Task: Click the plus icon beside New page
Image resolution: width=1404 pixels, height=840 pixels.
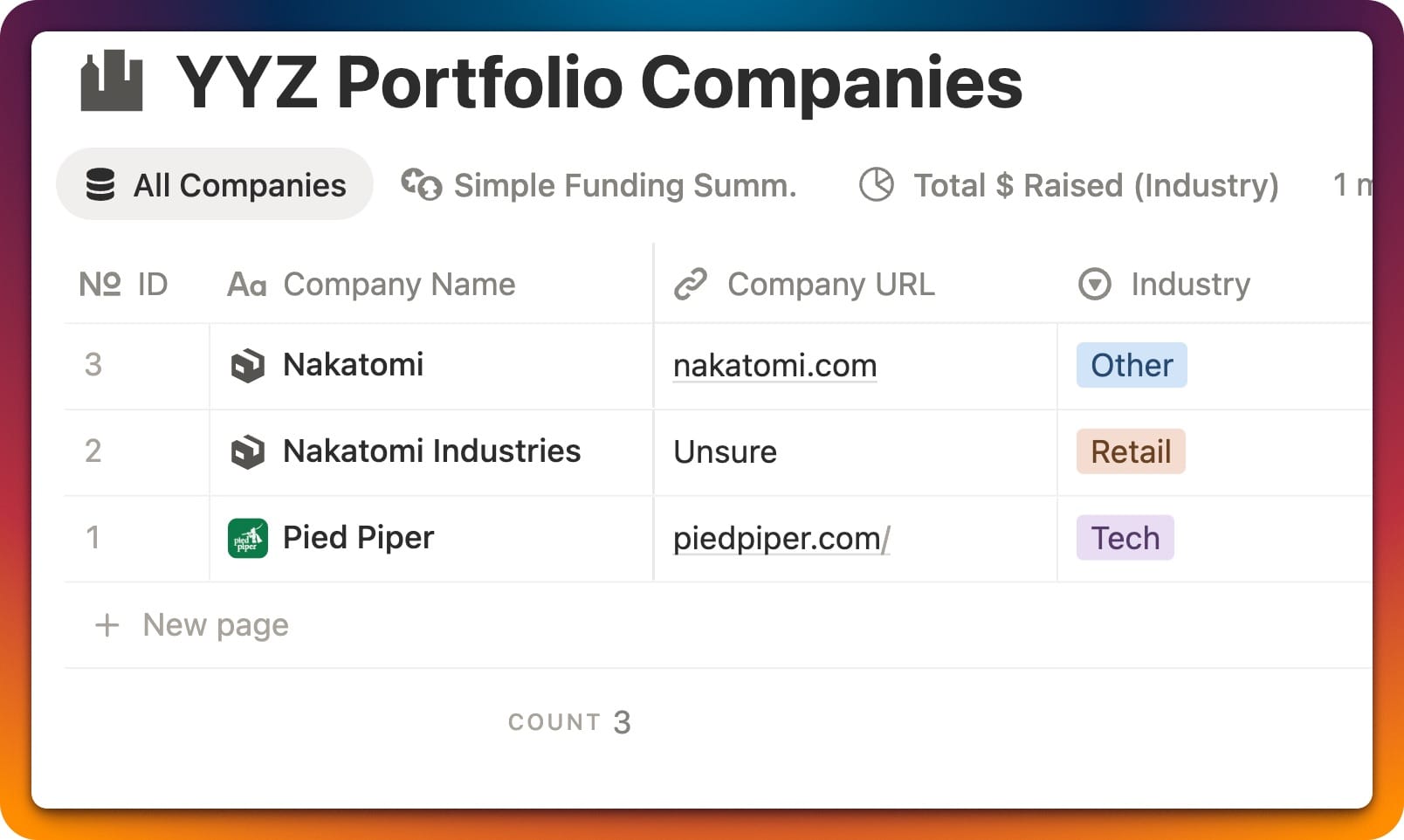Action: 107,625
